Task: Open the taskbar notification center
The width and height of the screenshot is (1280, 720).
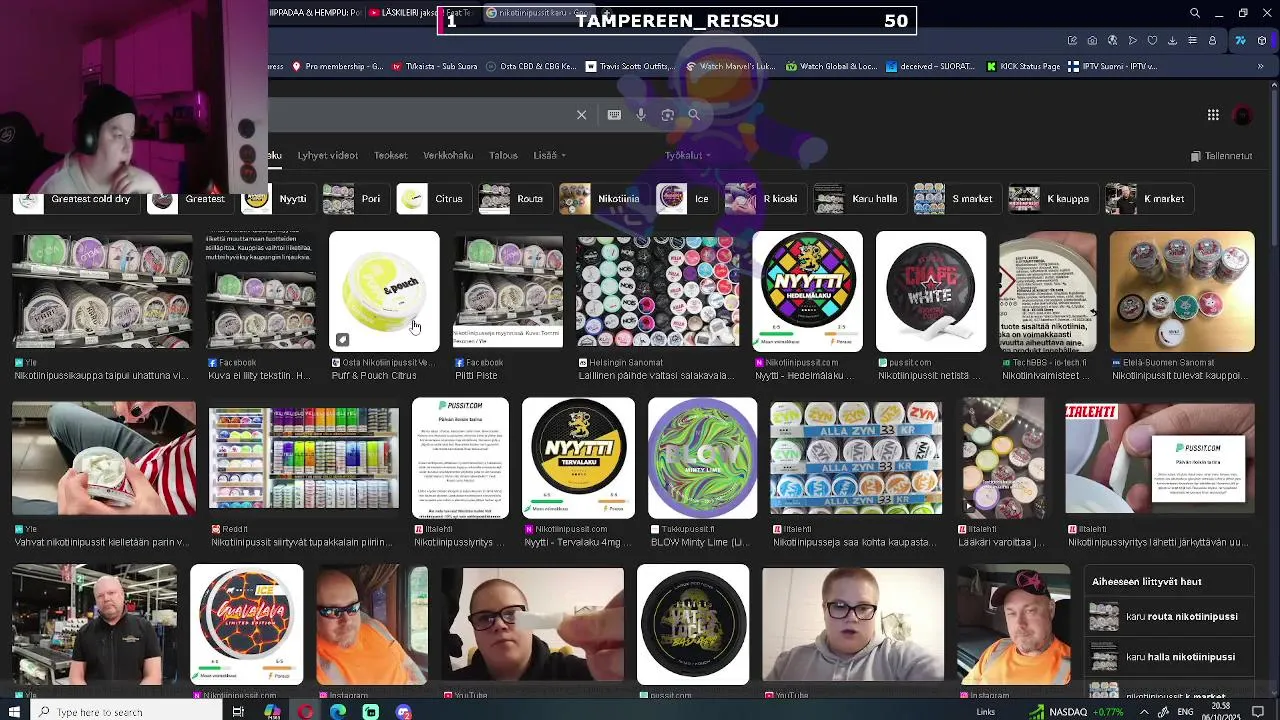Action: (x=1258, y=712)
